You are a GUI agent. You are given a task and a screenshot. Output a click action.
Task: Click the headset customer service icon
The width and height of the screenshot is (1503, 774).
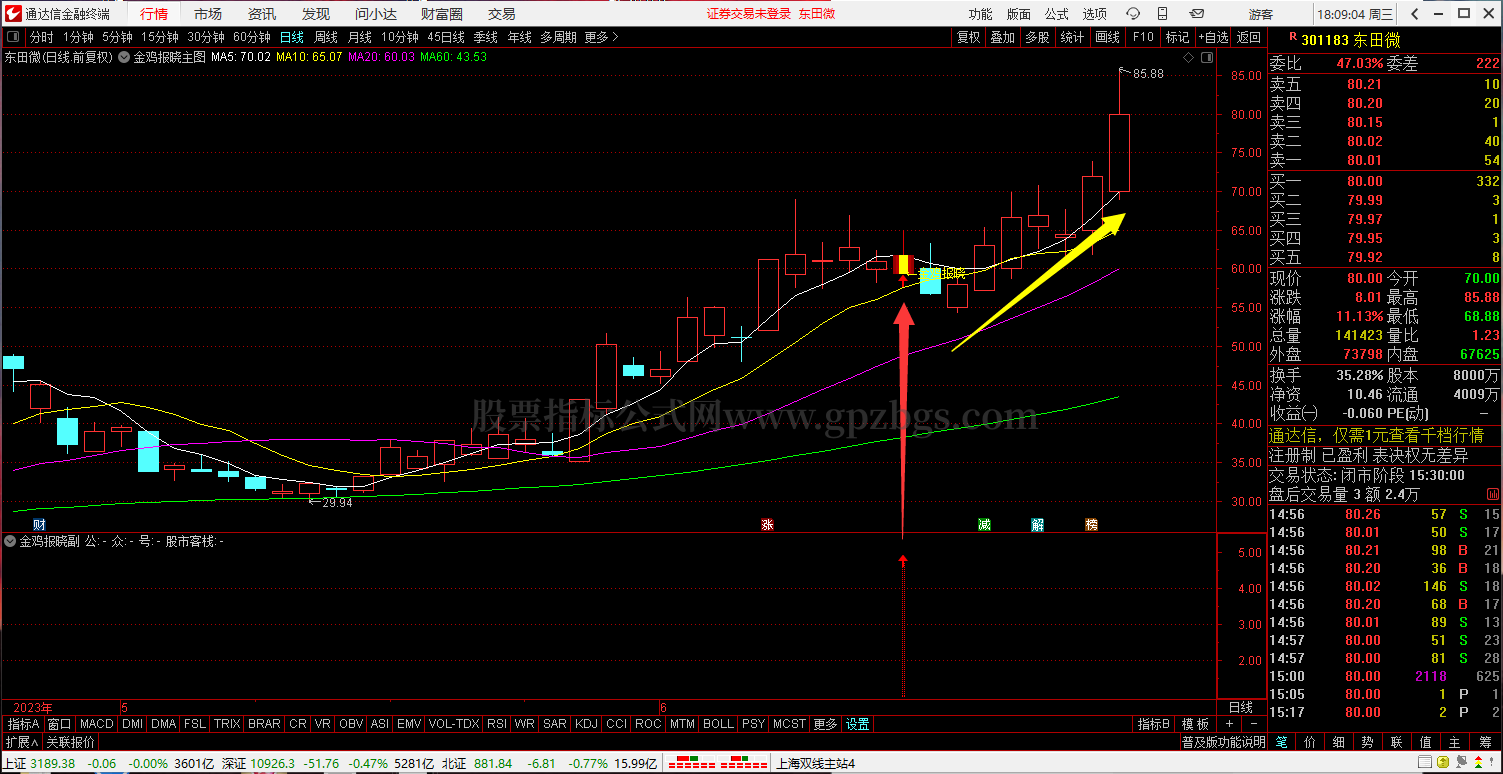click(1132, 14)
